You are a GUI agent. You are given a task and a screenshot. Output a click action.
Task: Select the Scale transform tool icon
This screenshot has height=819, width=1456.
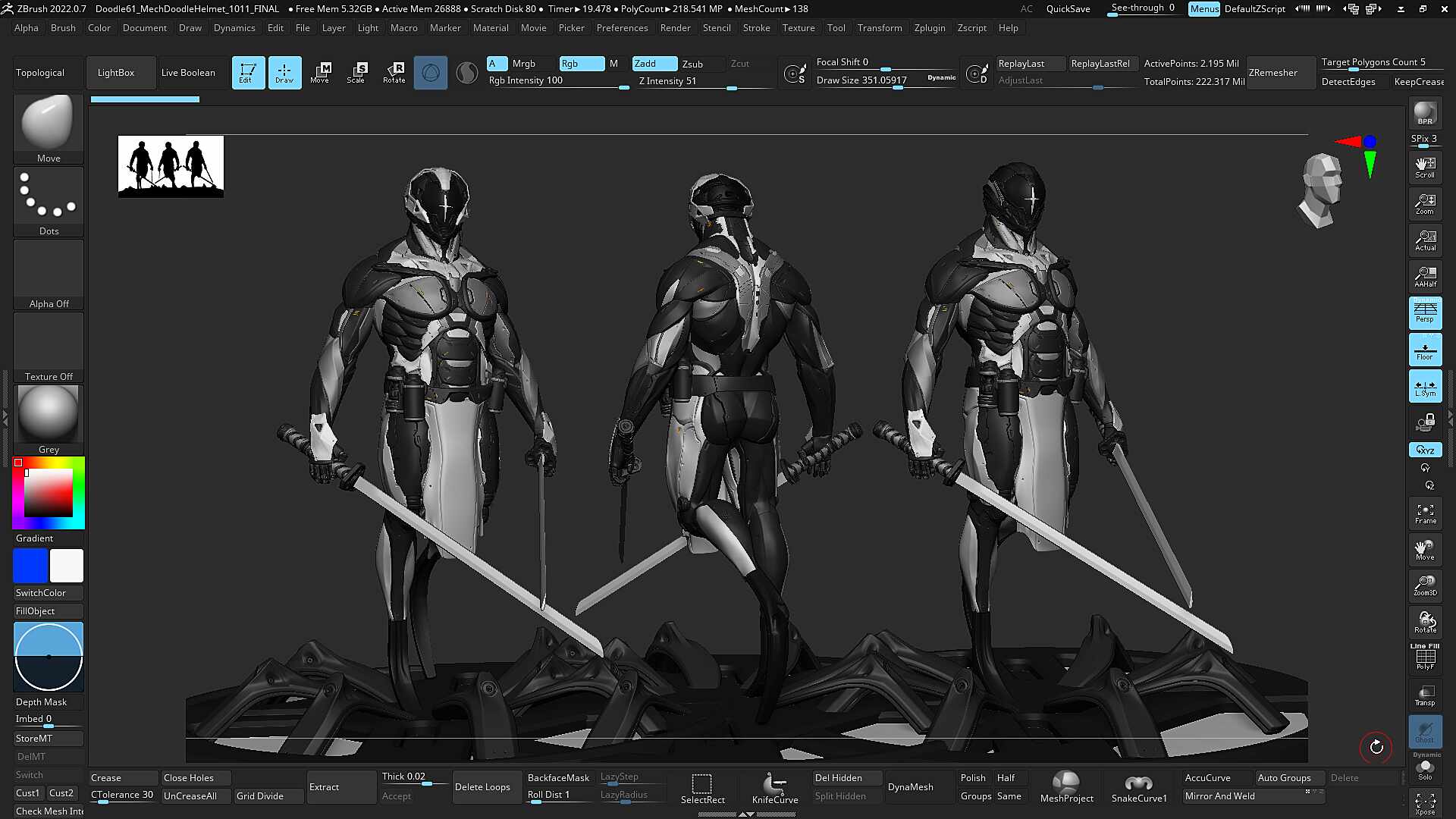(356, 72)
